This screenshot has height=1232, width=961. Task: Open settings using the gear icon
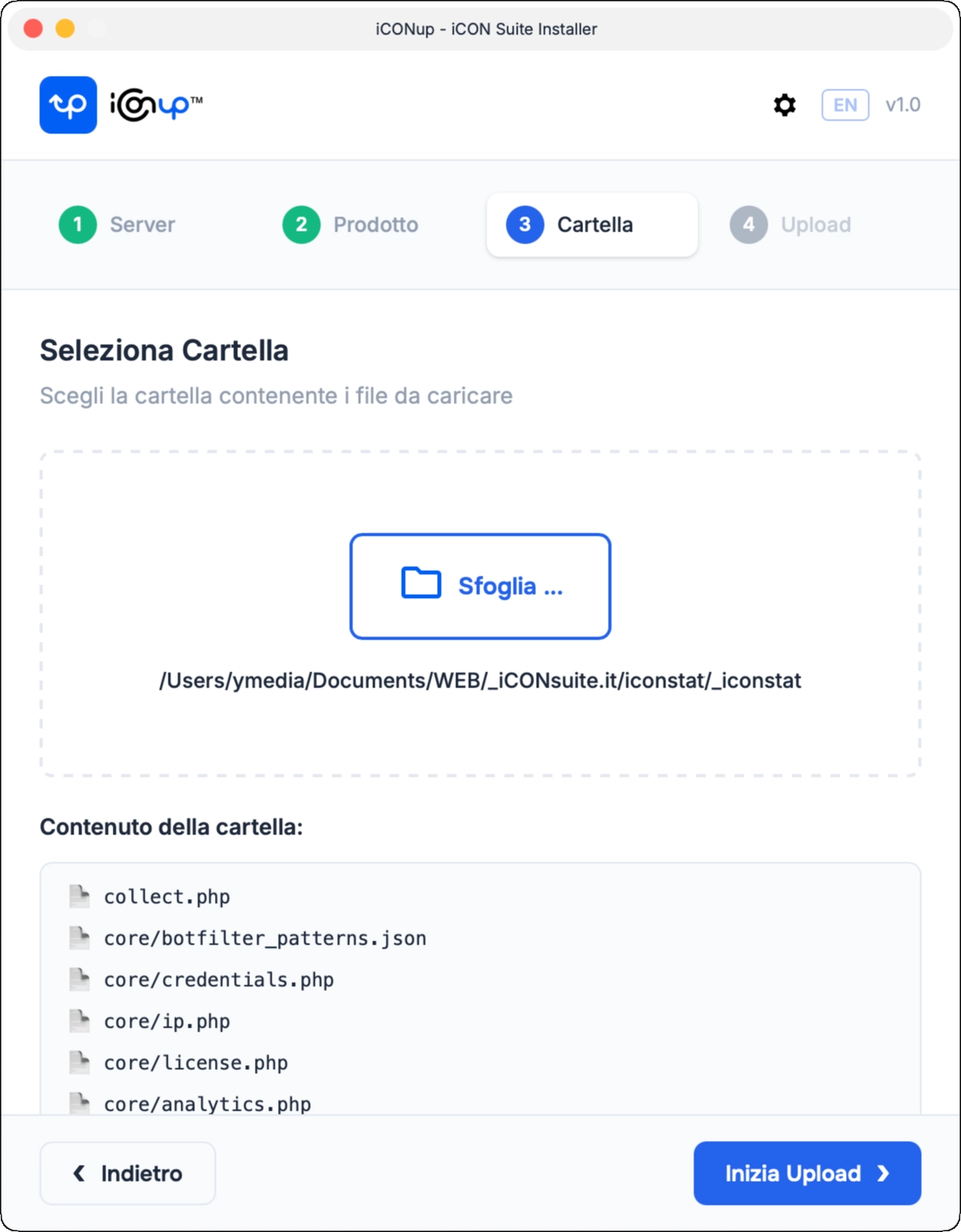pos(784,105)
